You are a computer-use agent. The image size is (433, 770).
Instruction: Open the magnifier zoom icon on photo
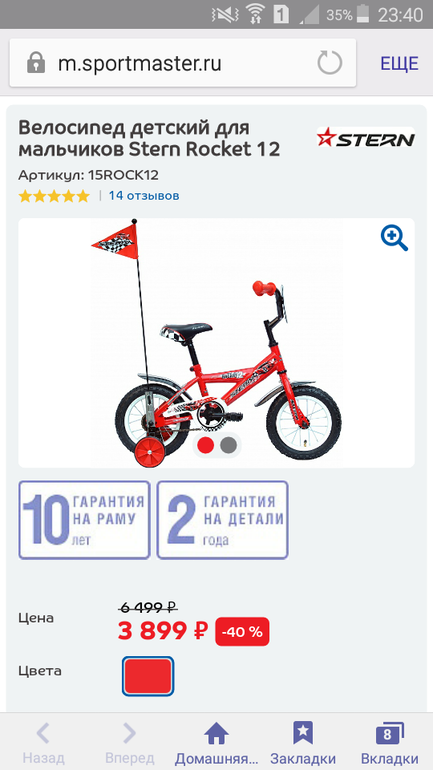point(394,238)
